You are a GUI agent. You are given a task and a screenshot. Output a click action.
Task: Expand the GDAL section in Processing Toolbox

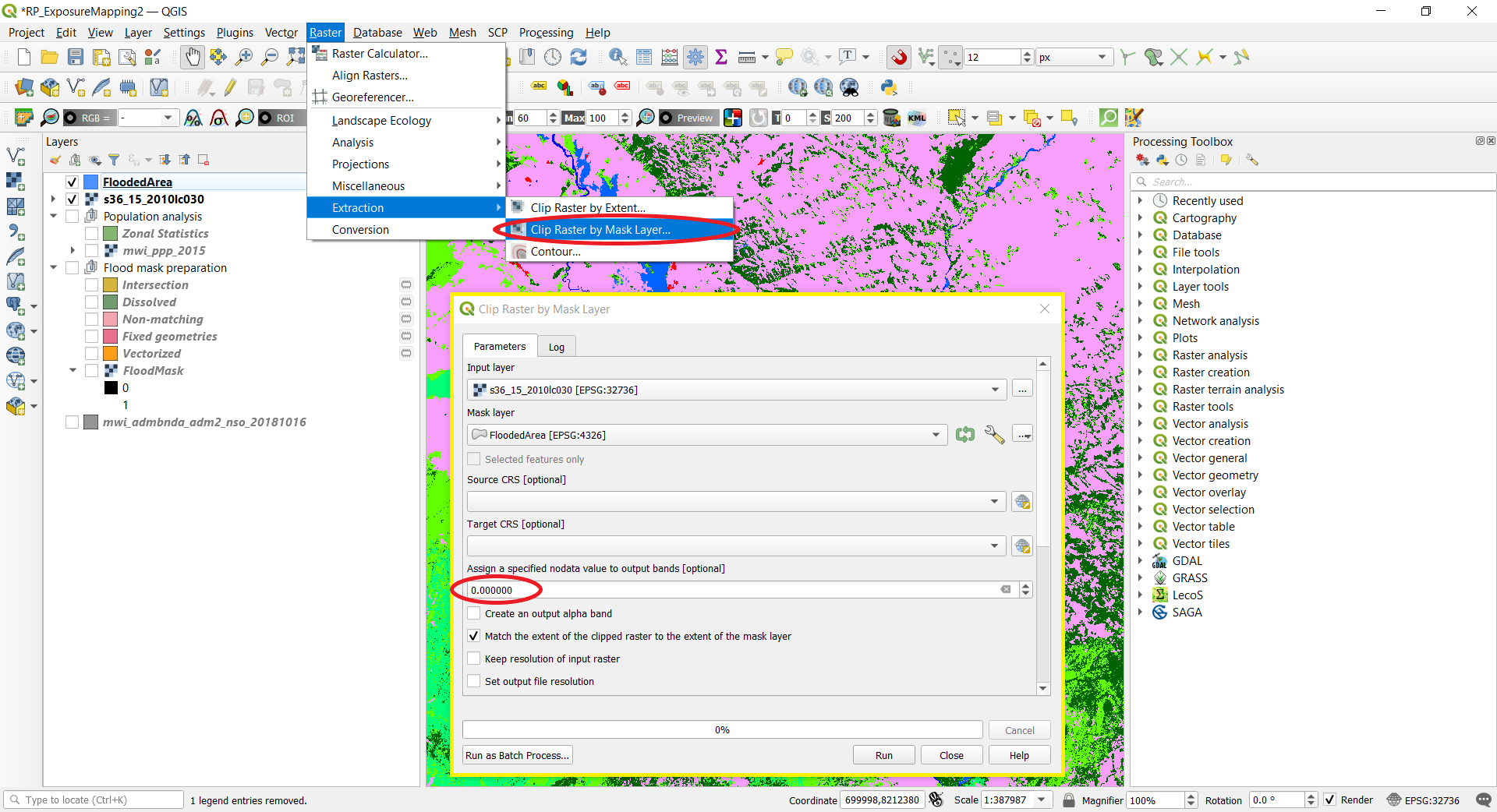tap(1141, 560)
